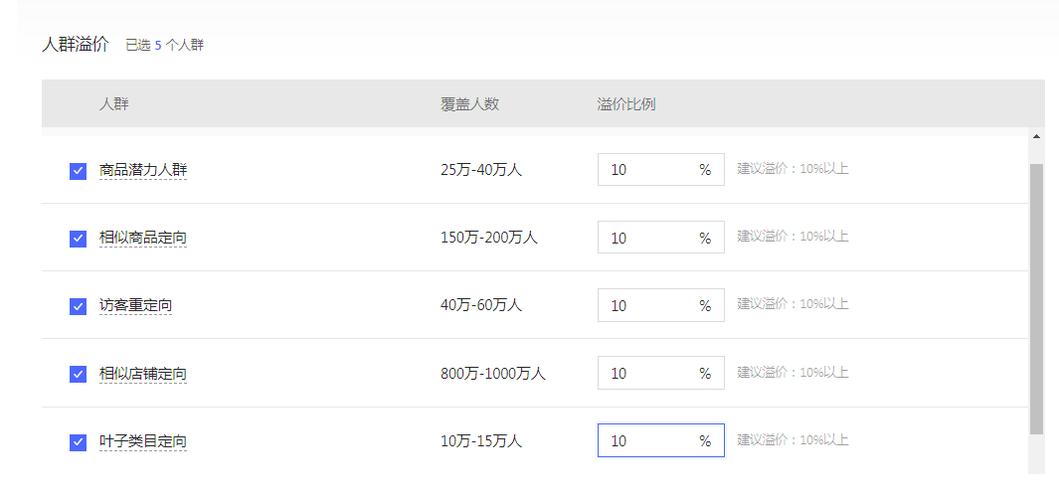1059x500 pixels.
Task: Click the 相似商品定向 premium percentage field
Action: pos(661,237)
